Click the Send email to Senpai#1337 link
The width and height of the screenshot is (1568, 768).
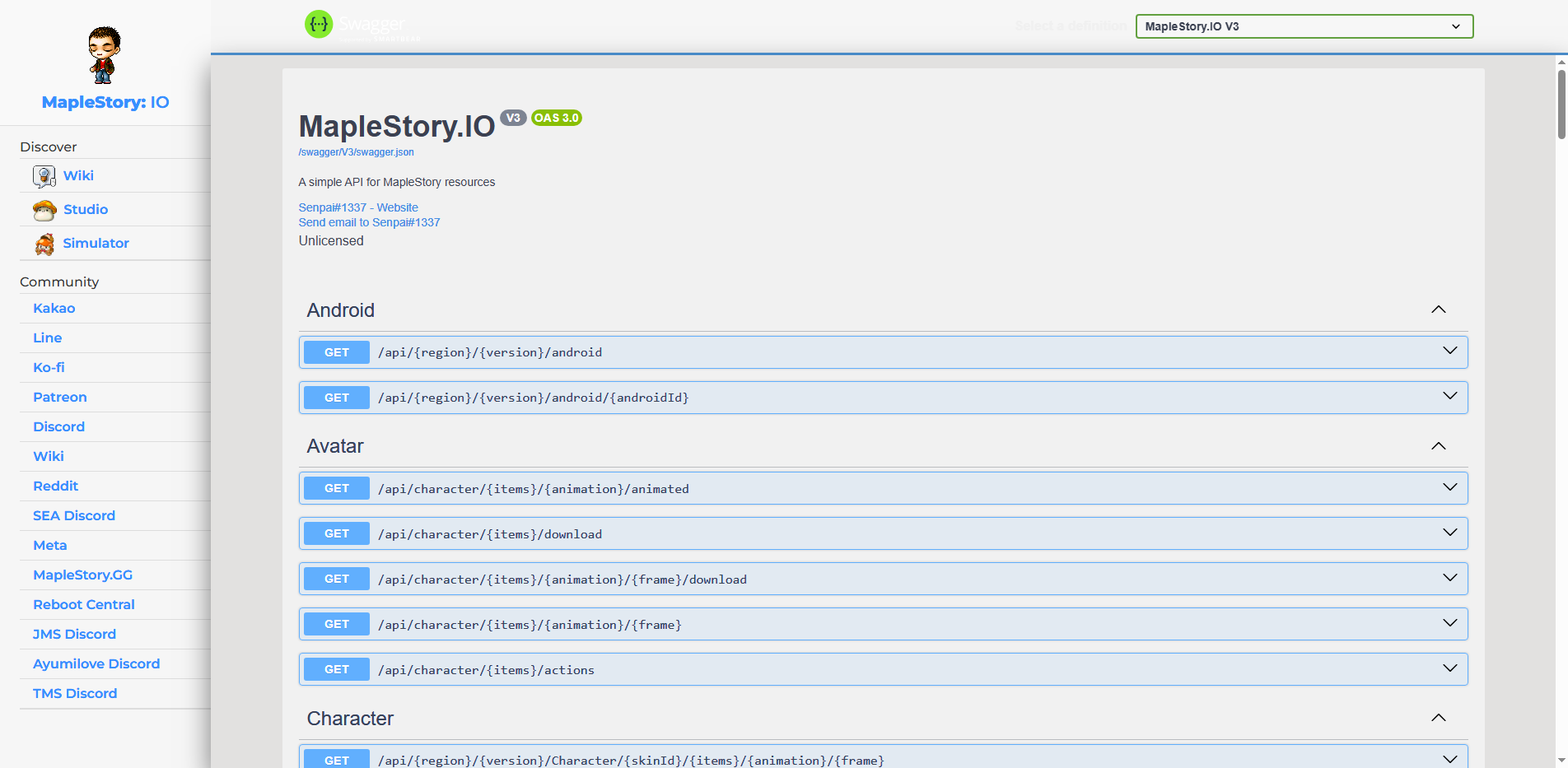coord(368,222)
